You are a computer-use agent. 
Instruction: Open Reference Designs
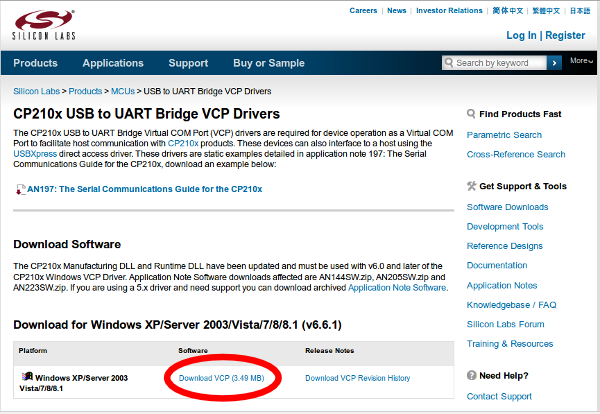(x=505, y=246)
